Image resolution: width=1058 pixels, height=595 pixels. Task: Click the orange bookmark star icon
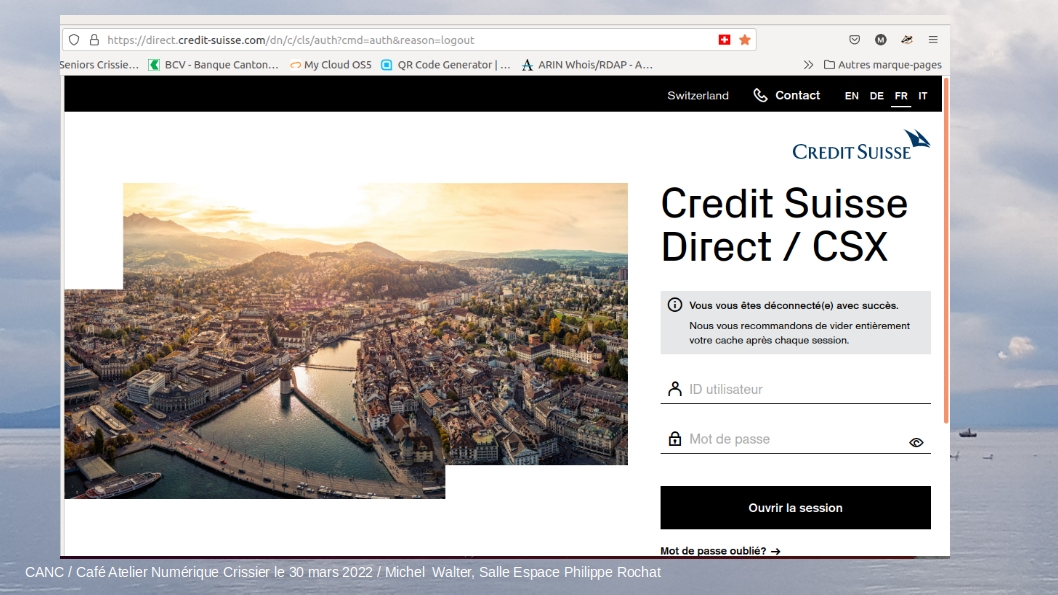745,40
